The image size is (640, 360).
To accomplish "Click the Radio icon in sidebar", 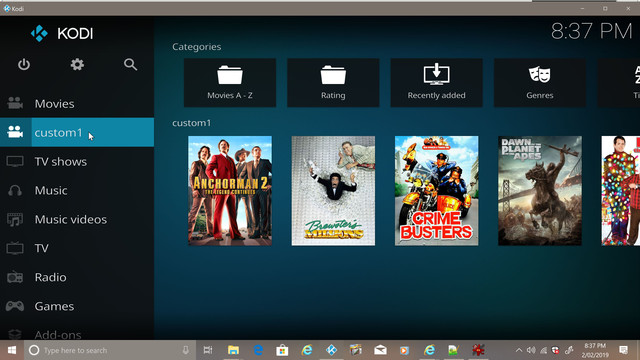I will tap(15, 277).
